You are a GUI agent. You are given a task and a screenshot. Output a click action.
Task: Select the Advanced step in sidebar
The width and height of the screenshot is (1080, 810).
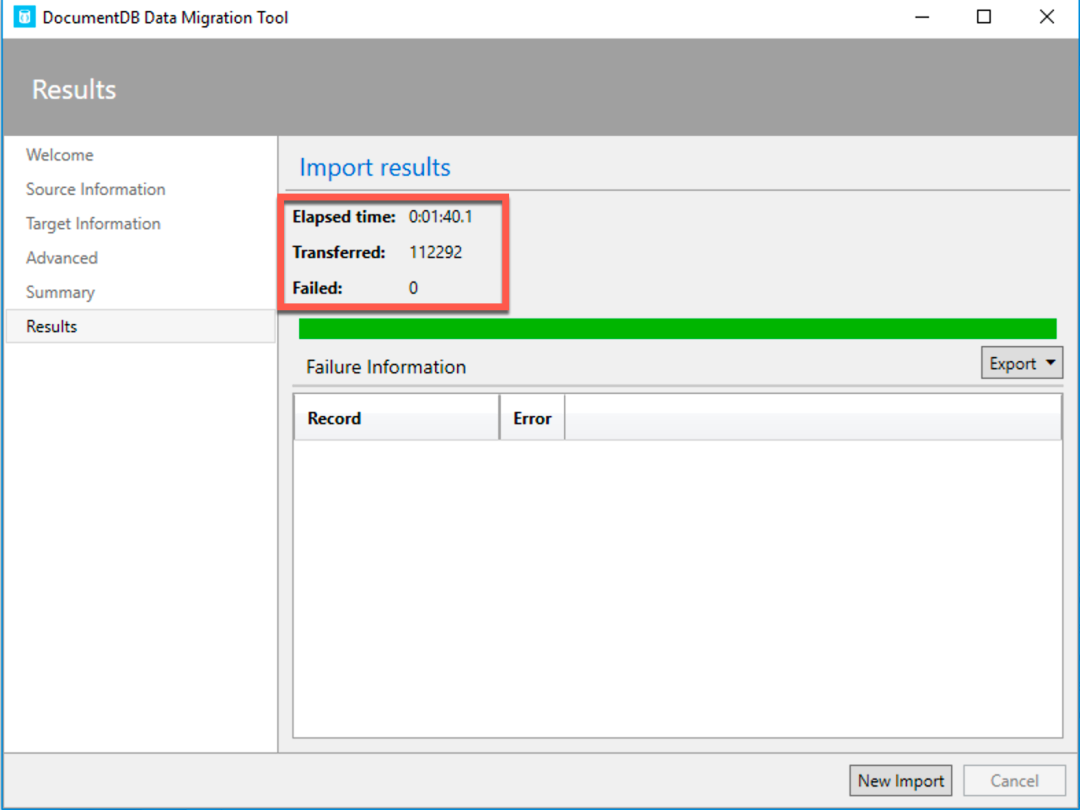point(62,258)
